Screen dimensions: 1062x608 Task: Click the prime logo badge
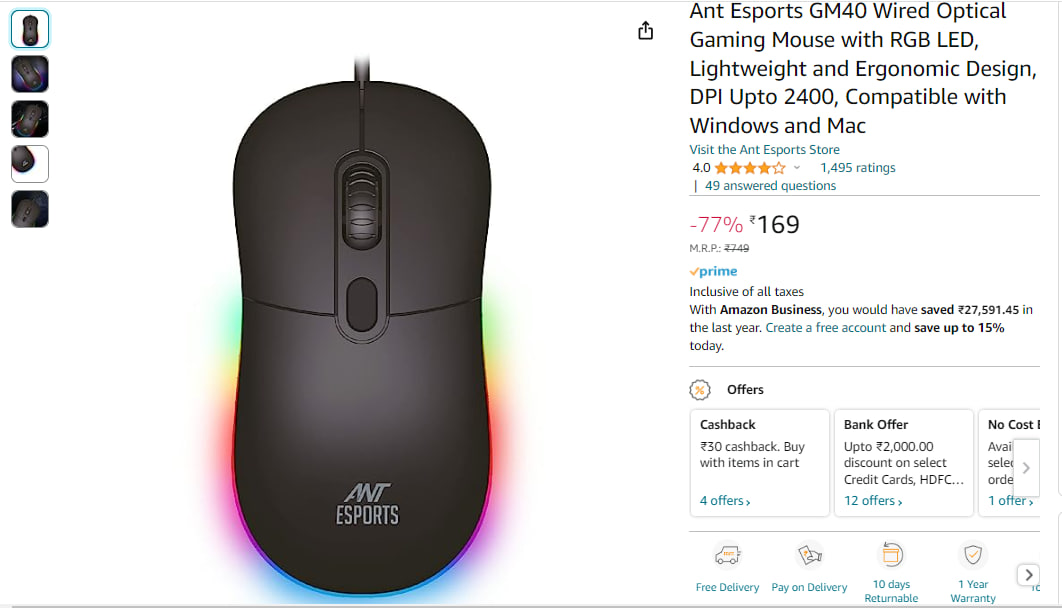(713, 271)
